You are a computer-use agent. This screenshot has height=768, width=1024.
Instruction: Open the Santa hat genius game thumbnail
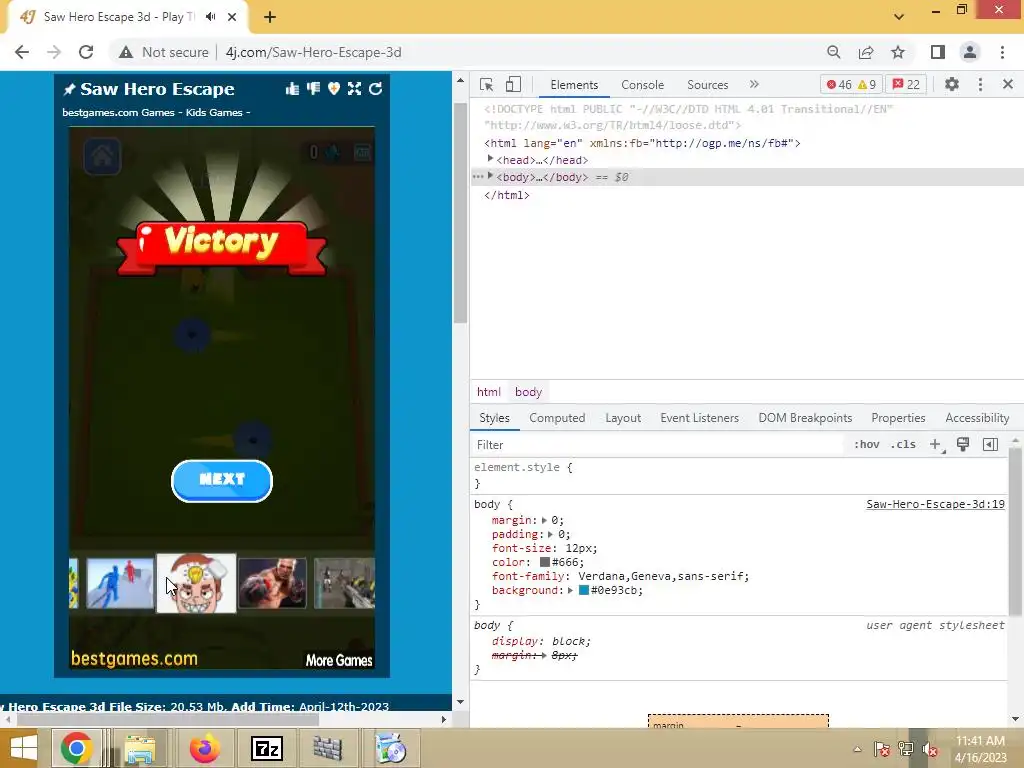click(x=196, y=584)
